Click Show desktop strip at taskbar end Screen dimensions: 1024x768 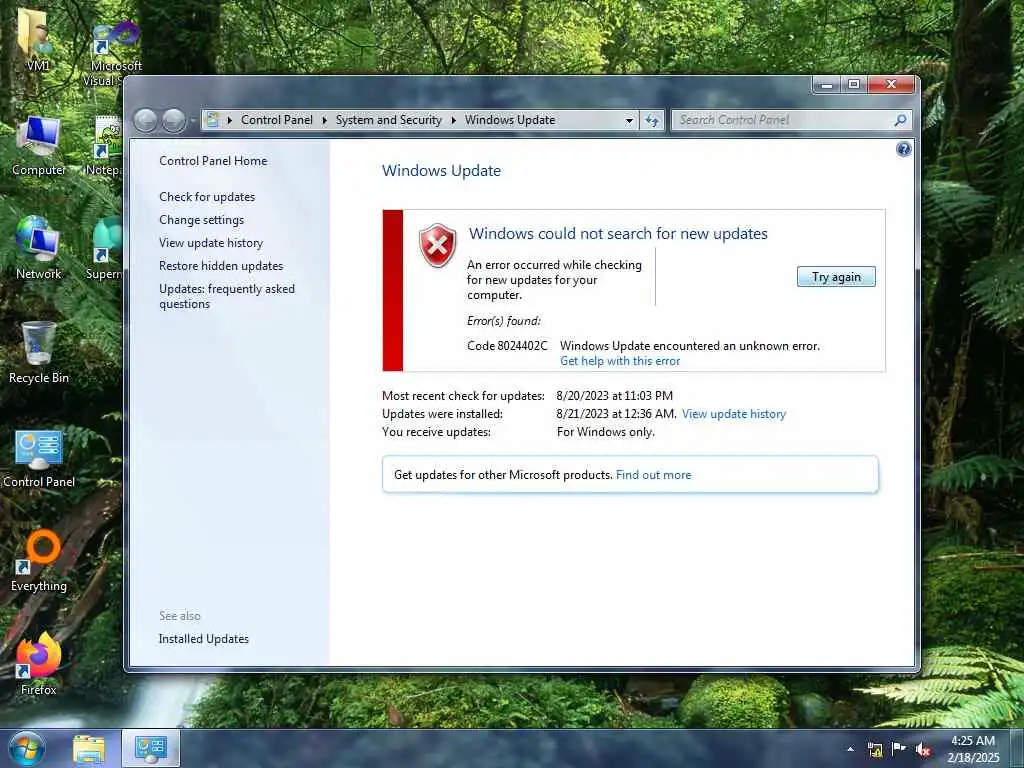(1017, 749)
